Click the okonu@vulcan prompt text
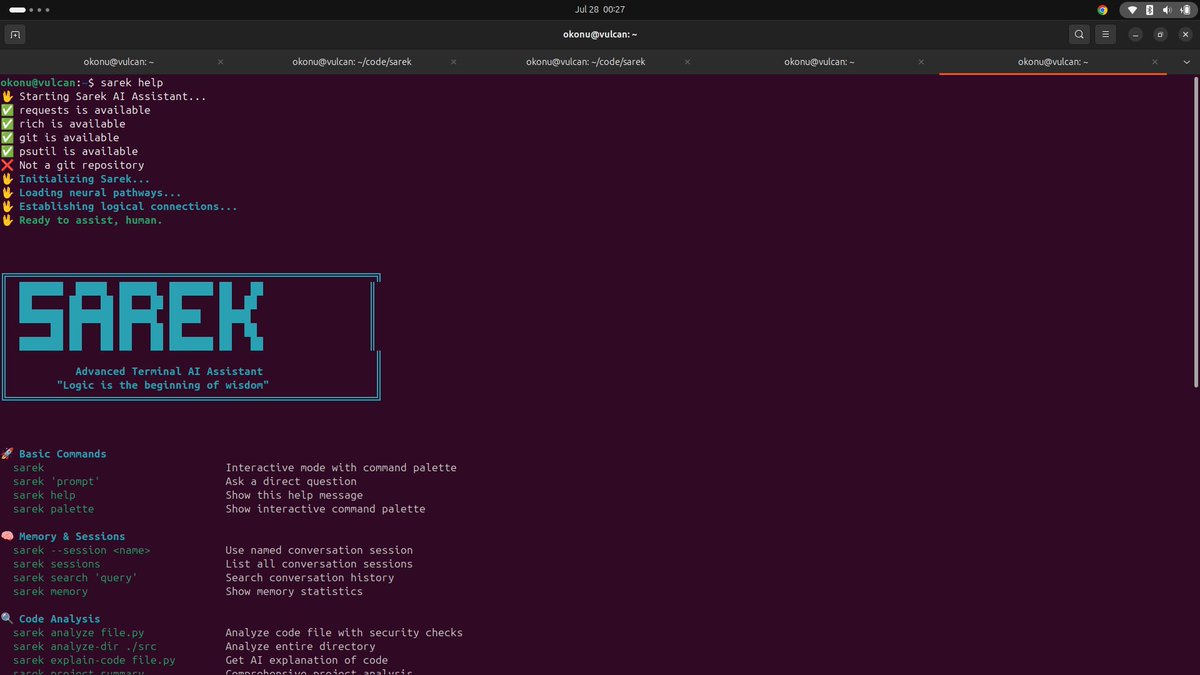Viewport: 1200px width, 675px height. tap(42, 83)
